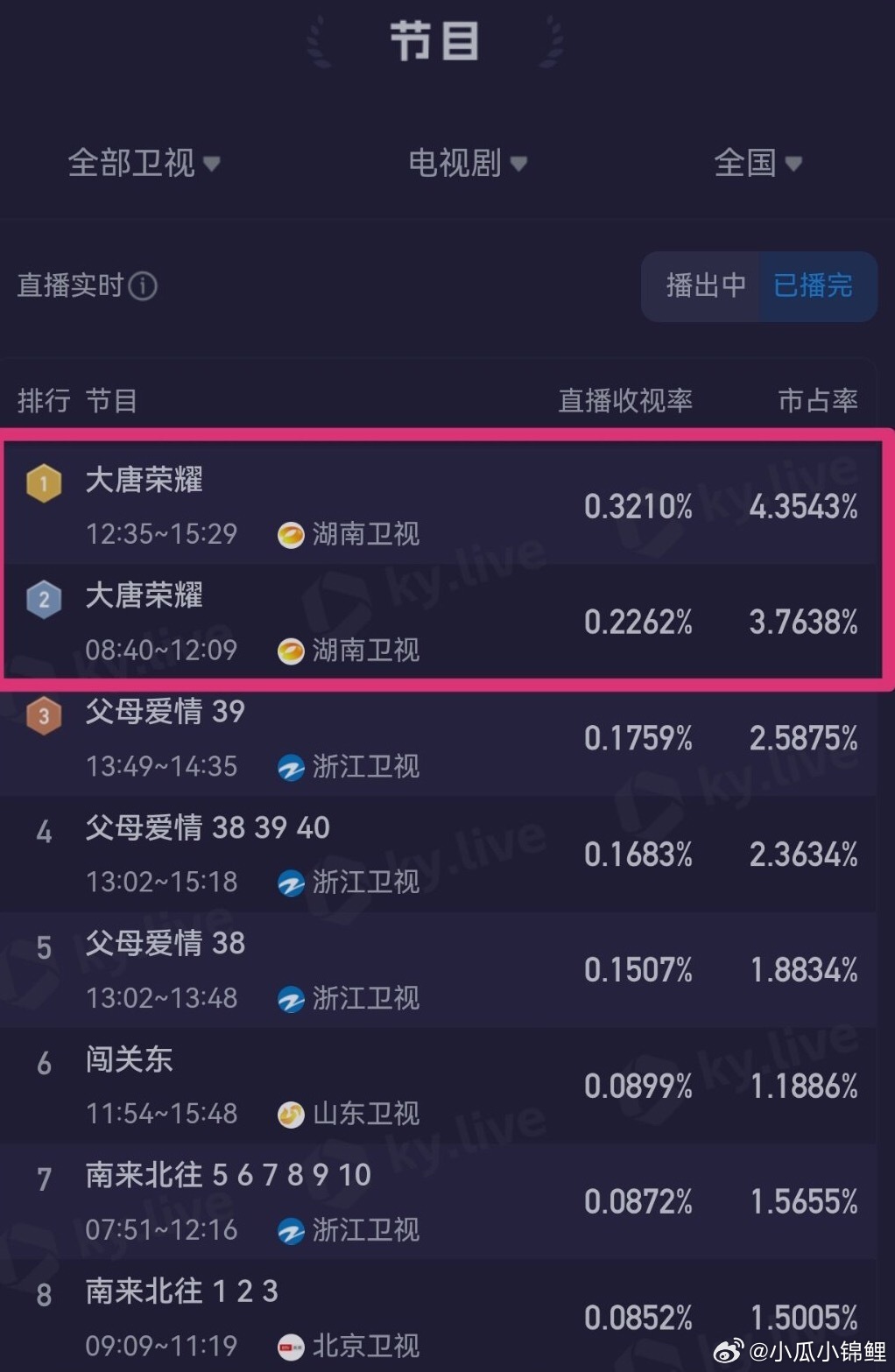Click the gold rank 1 badge
Screen dimensions: 895x1372
pos(44,482)
